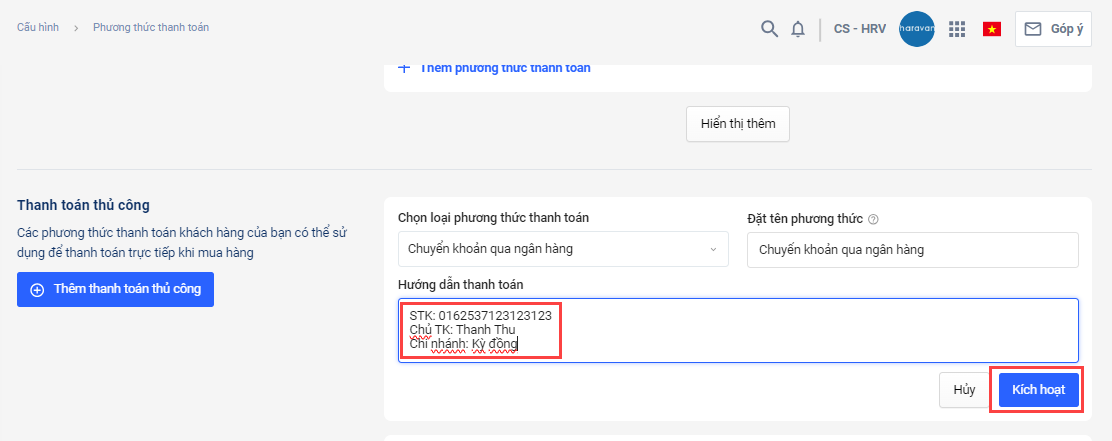This screenshot has height=441, width=1112.
Task: Click the Kích hoạt button
Action: pyautogui.click(x=1038, y=390)
